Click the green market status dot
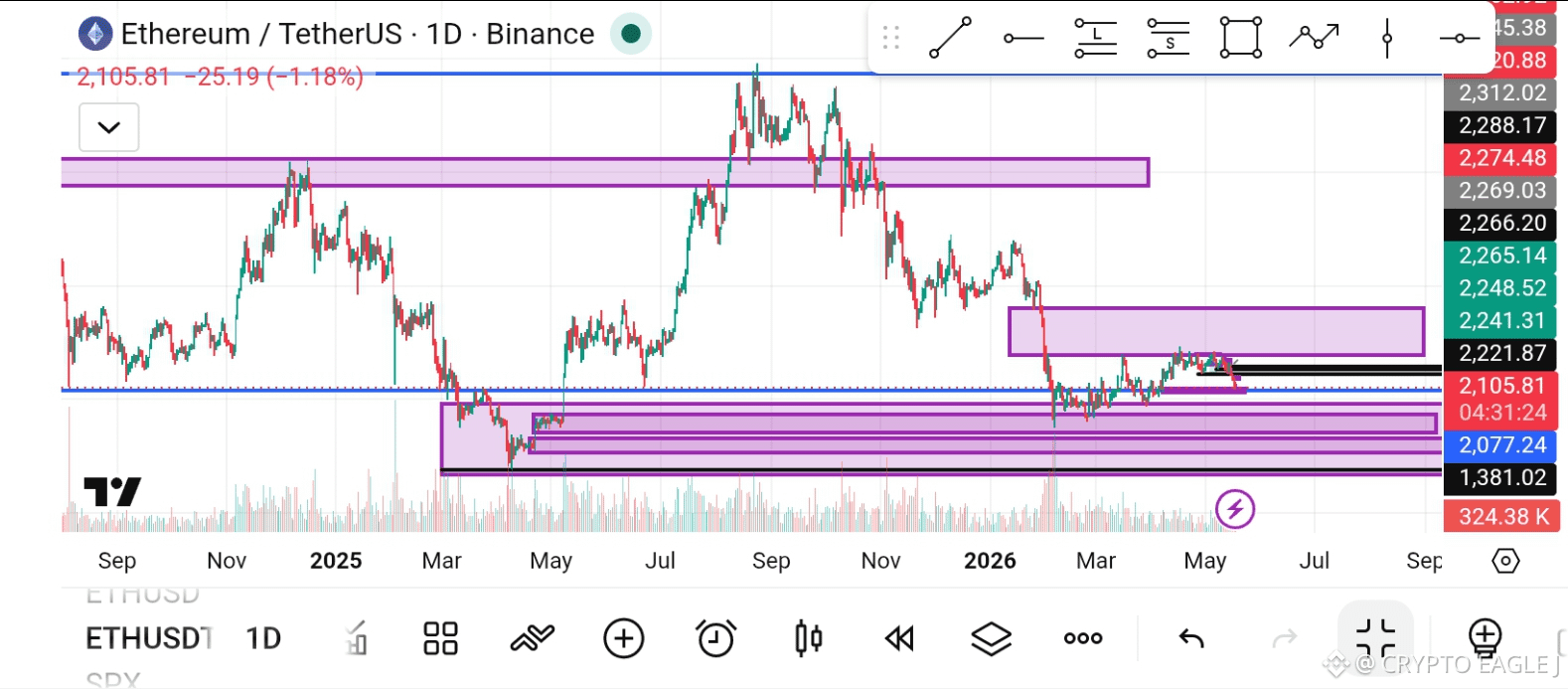The image size is (1568, 689). pyautogui.click(x=630, y=34)
